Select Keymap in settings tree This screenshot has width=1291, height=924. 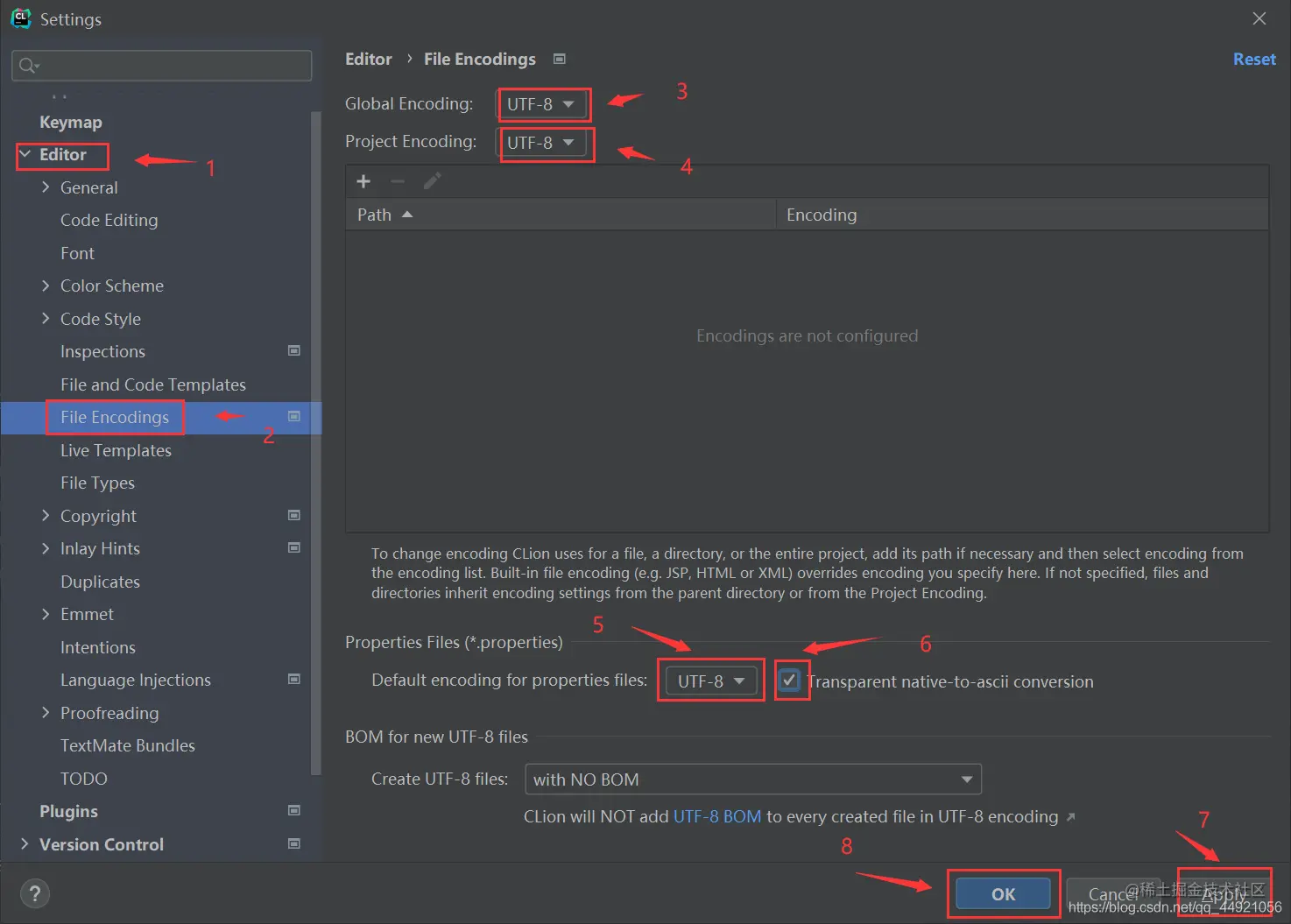[71, 122]
